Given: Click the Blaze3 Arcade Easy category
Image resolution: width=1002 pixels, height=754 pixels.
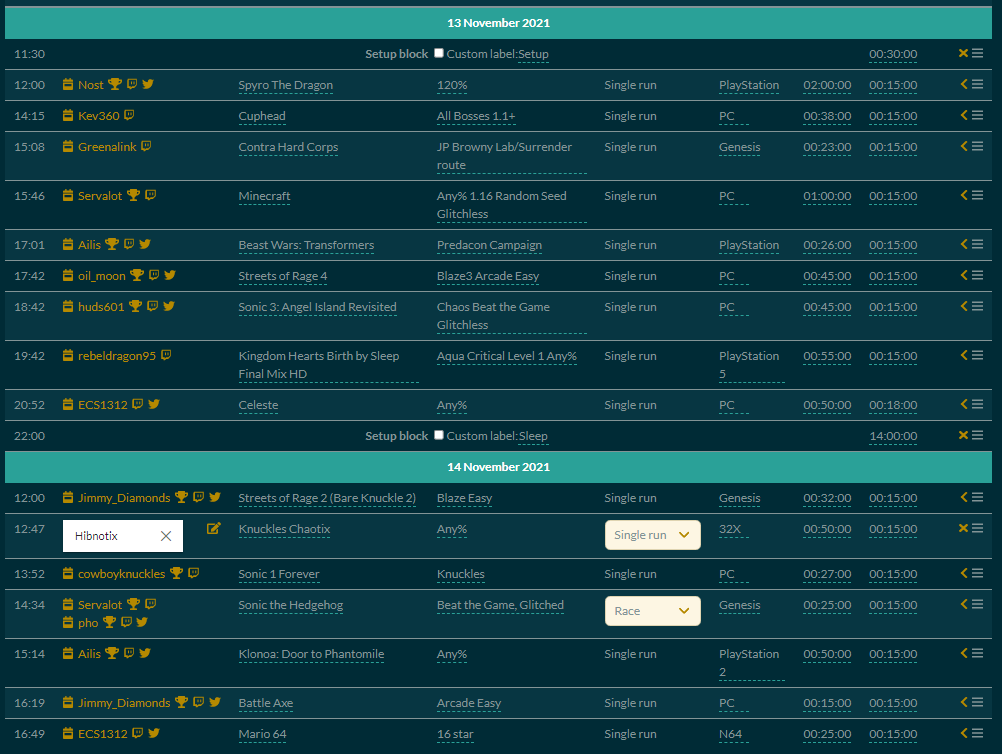Looking at the screenshot, I should click(x=488, y=277).
